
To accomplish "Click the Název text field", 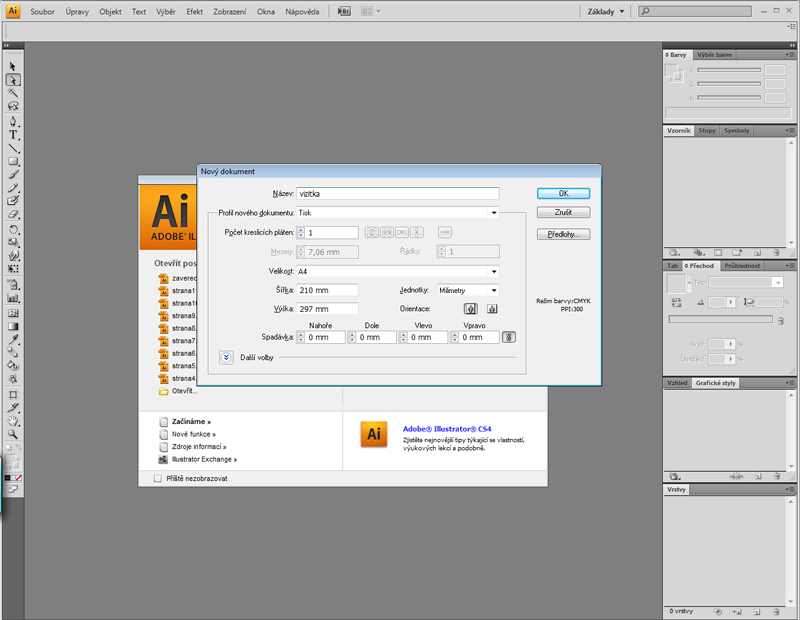I will coord(397,194).
